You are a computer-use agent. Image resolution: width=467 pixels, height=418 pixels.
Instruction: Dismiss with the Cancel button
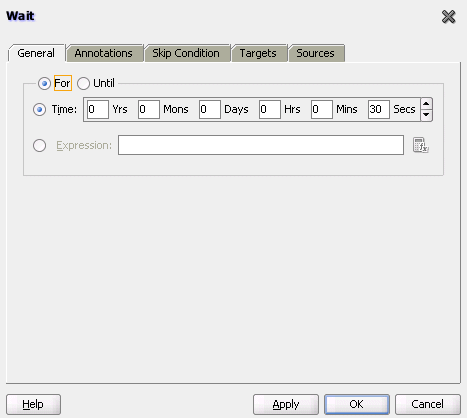click(x=428, y=404)
